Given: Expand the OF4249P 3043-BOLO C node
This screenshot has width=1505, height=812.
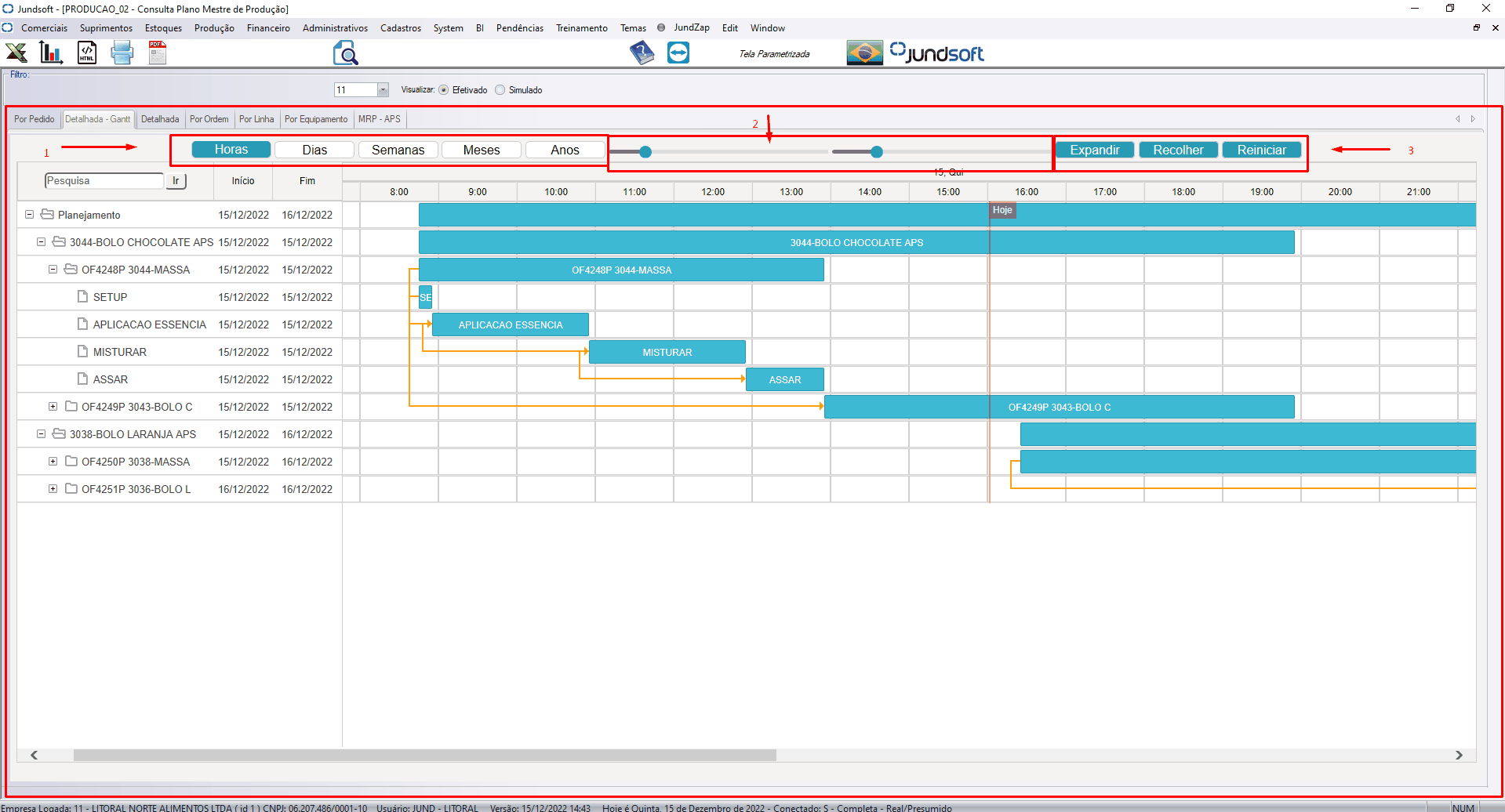Looking at the screenshot, I should [x=53, y=406].
